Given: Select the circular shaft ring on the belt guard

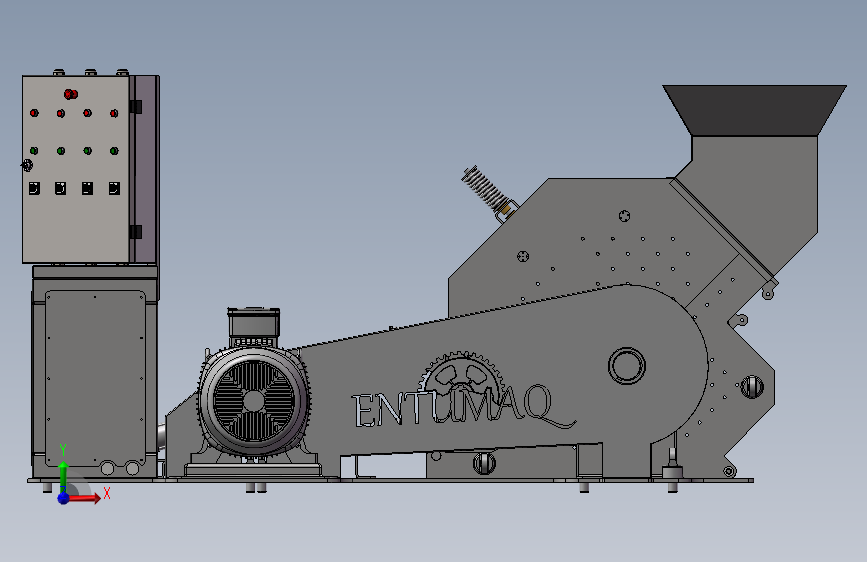Looking at the screenshot, I should [626, 366].
